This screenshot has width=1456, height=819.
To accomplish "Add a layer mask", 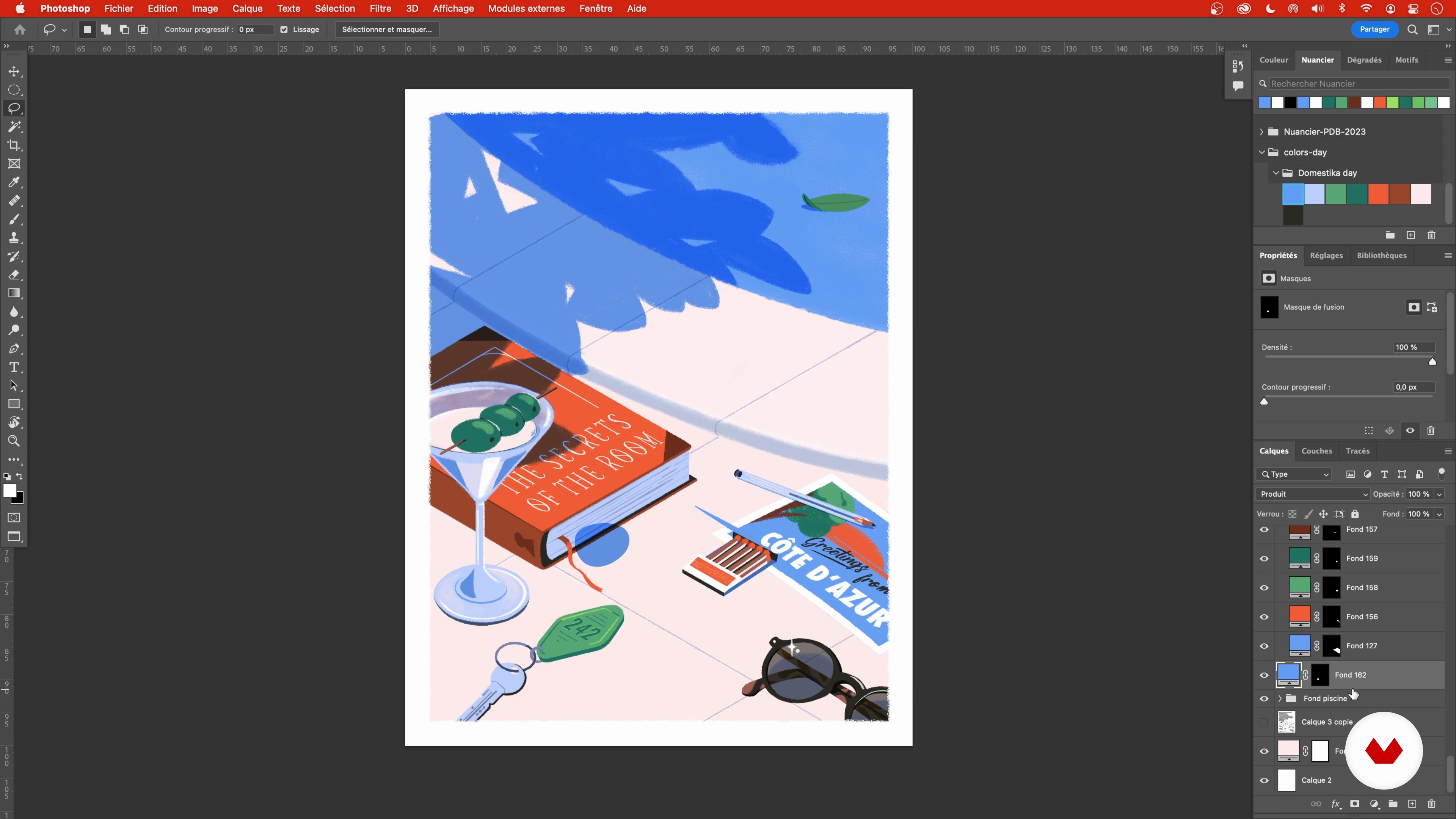I will [x=1355, y=804].
